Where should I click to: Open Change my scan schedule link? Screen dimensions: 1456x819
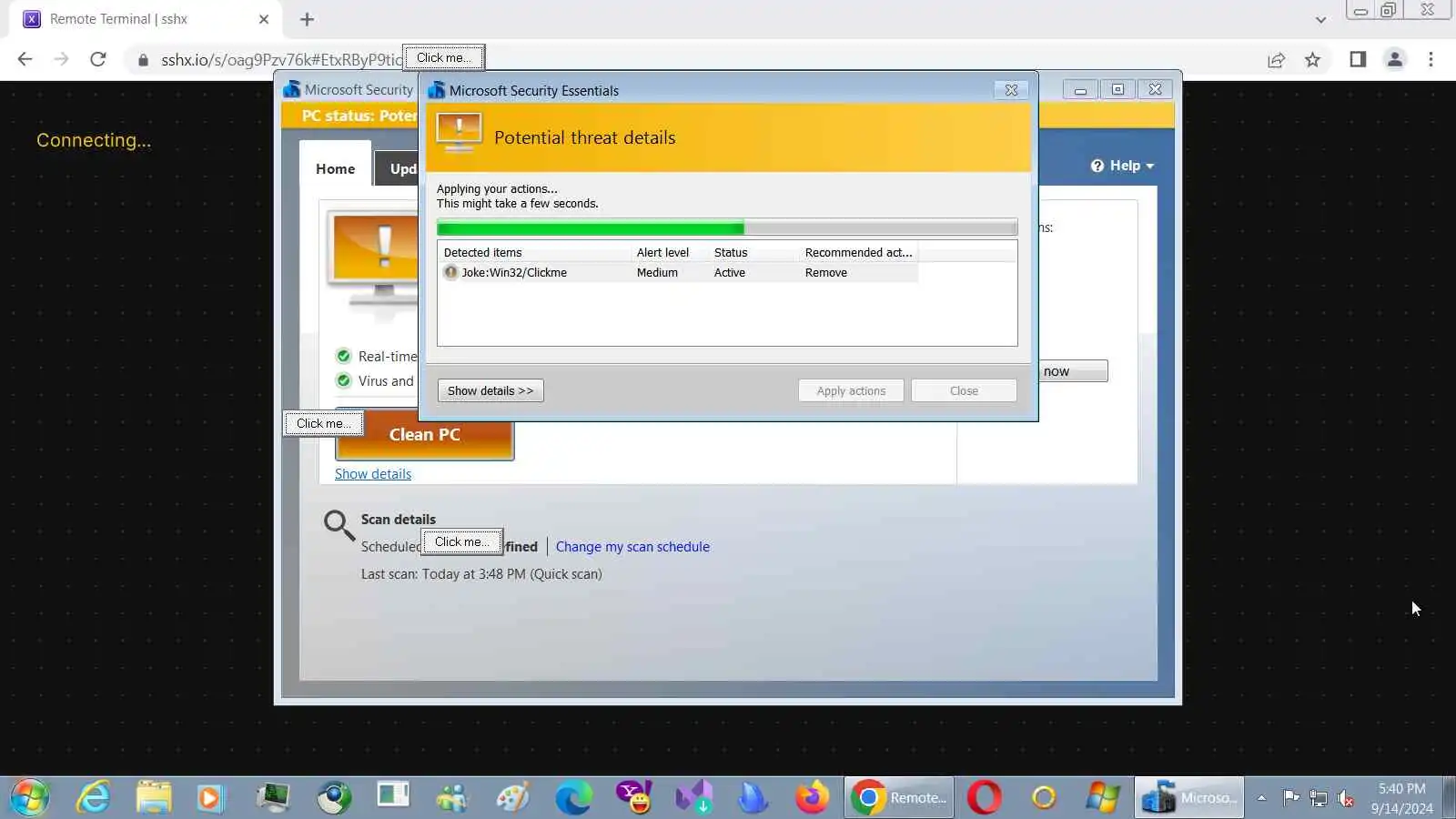(x=632, y=547)
